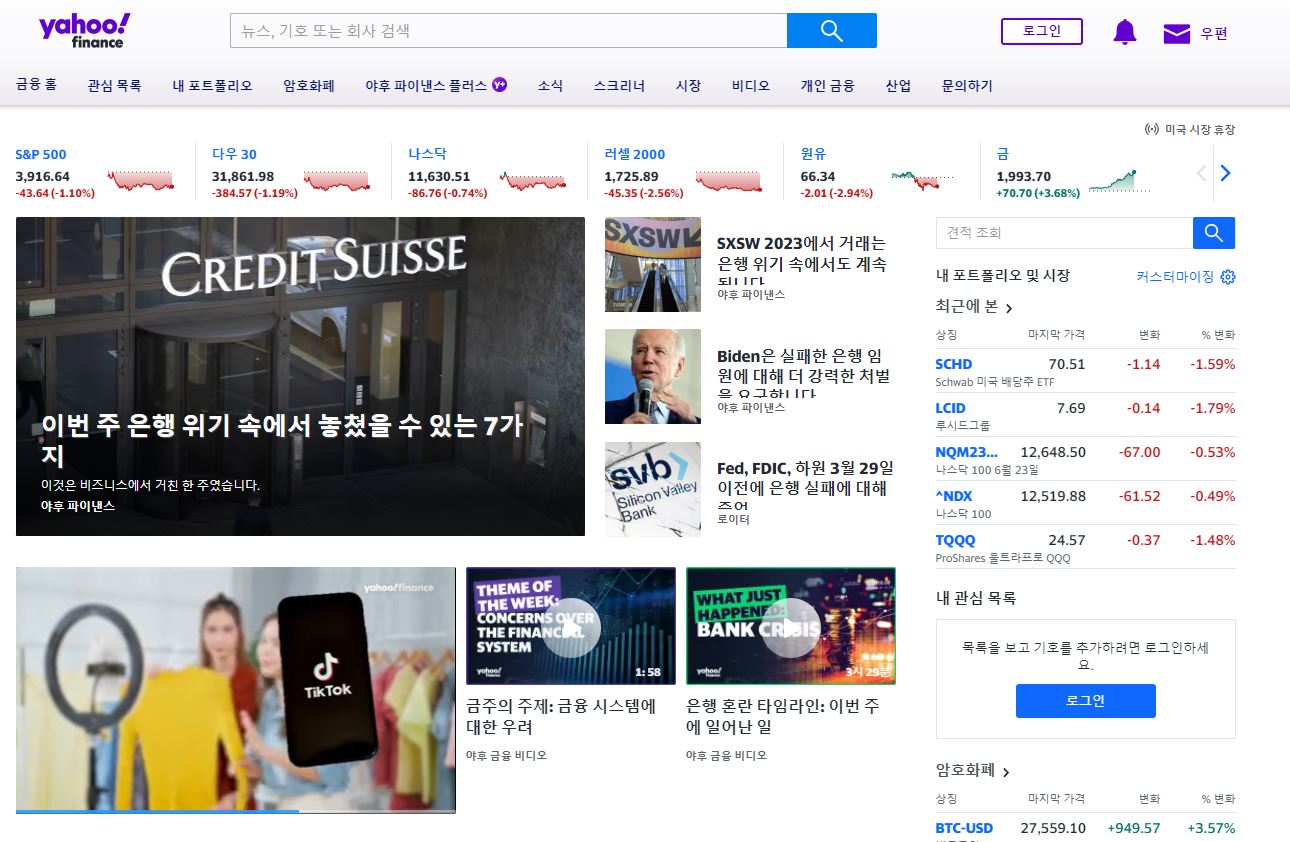The image size is (1290, 842).
Task: Click SCHD last price 70.51
Action: point(1066,364)
